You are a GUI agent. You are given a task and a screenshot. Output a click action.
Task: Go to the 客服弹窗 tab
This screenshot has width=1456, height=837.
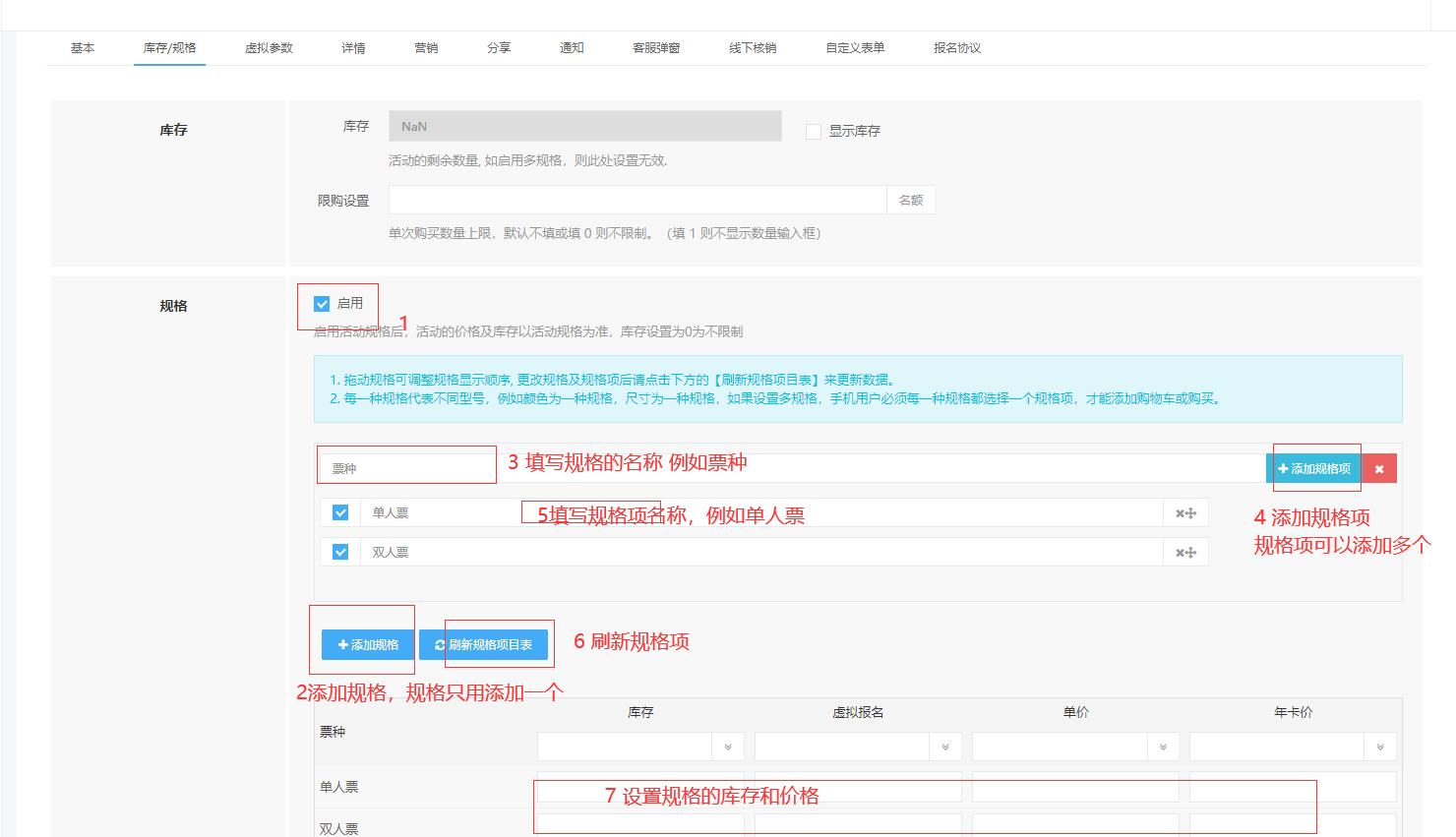[656, 48]
